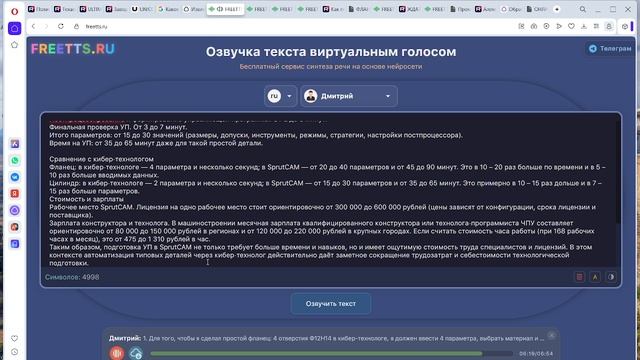Open new tab with plus button
Image resolution: width=640 pixels, height=360 pixels.
557,9
